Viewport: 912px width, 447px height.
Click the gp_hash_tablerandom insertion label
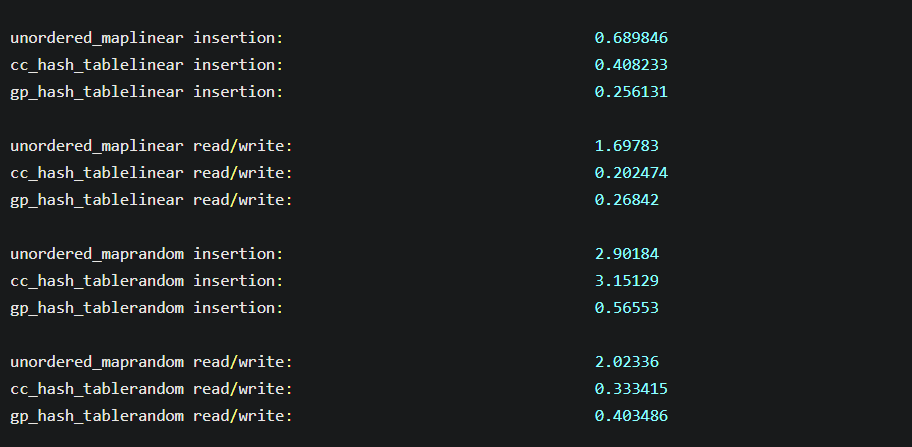pos(147,308)
